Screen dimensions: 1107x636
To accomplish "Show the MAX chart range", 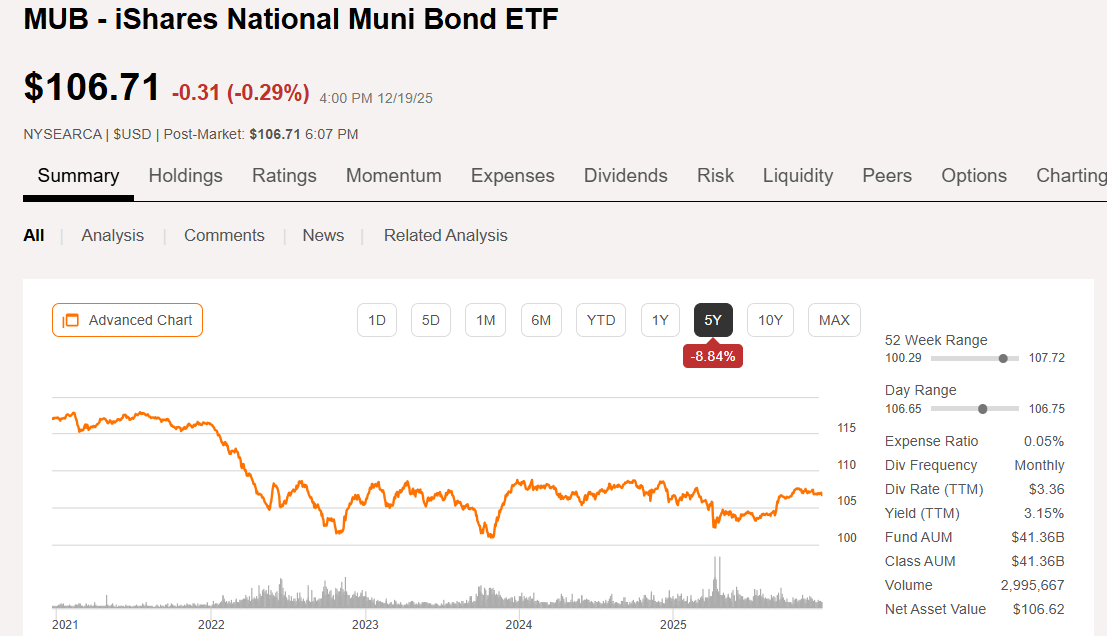I will (x=834, y=320).
